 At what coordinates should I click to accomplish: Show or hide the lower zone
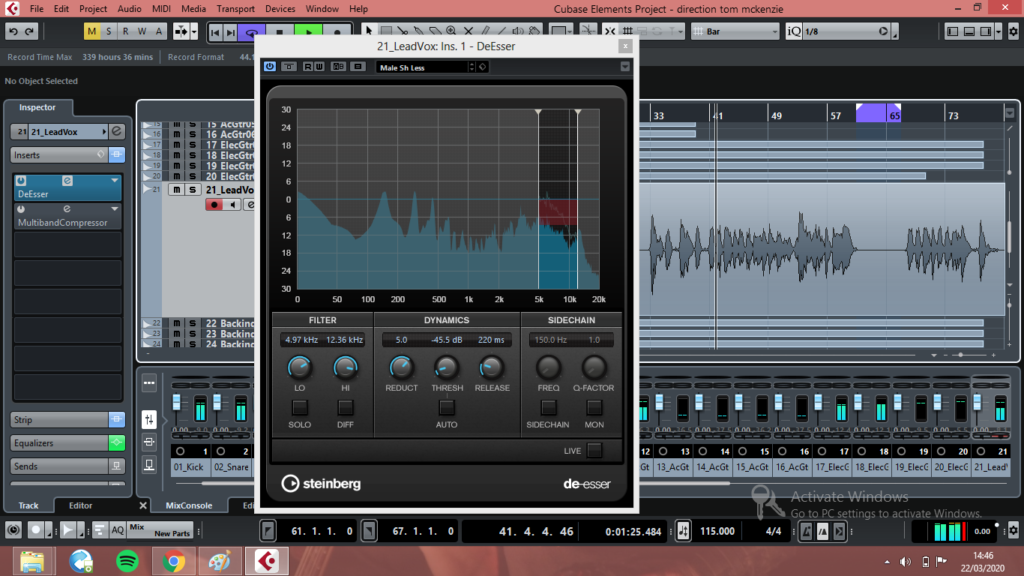[x=969, y=31]
